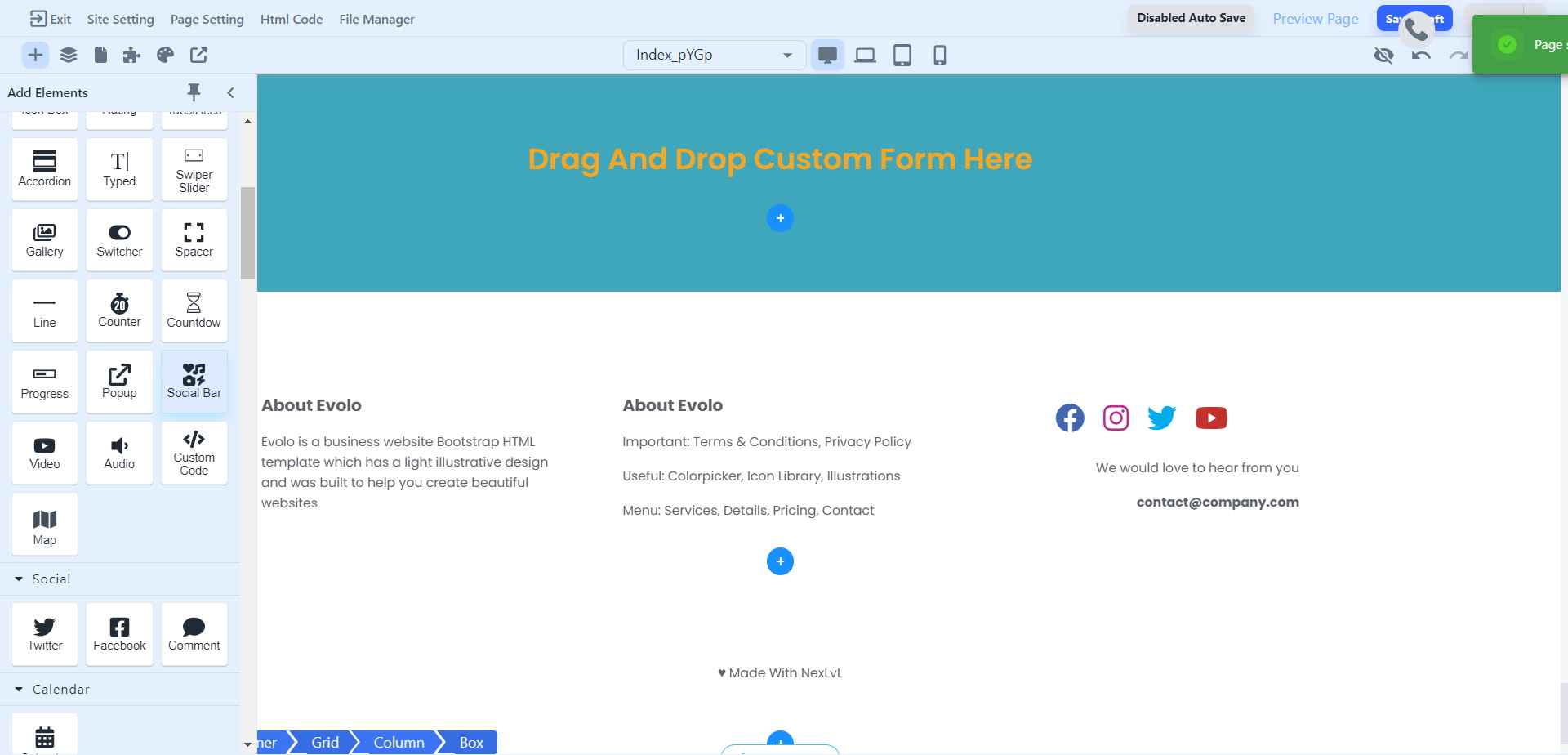
Task: Select the Custom Code element
Action: [194, 453]
